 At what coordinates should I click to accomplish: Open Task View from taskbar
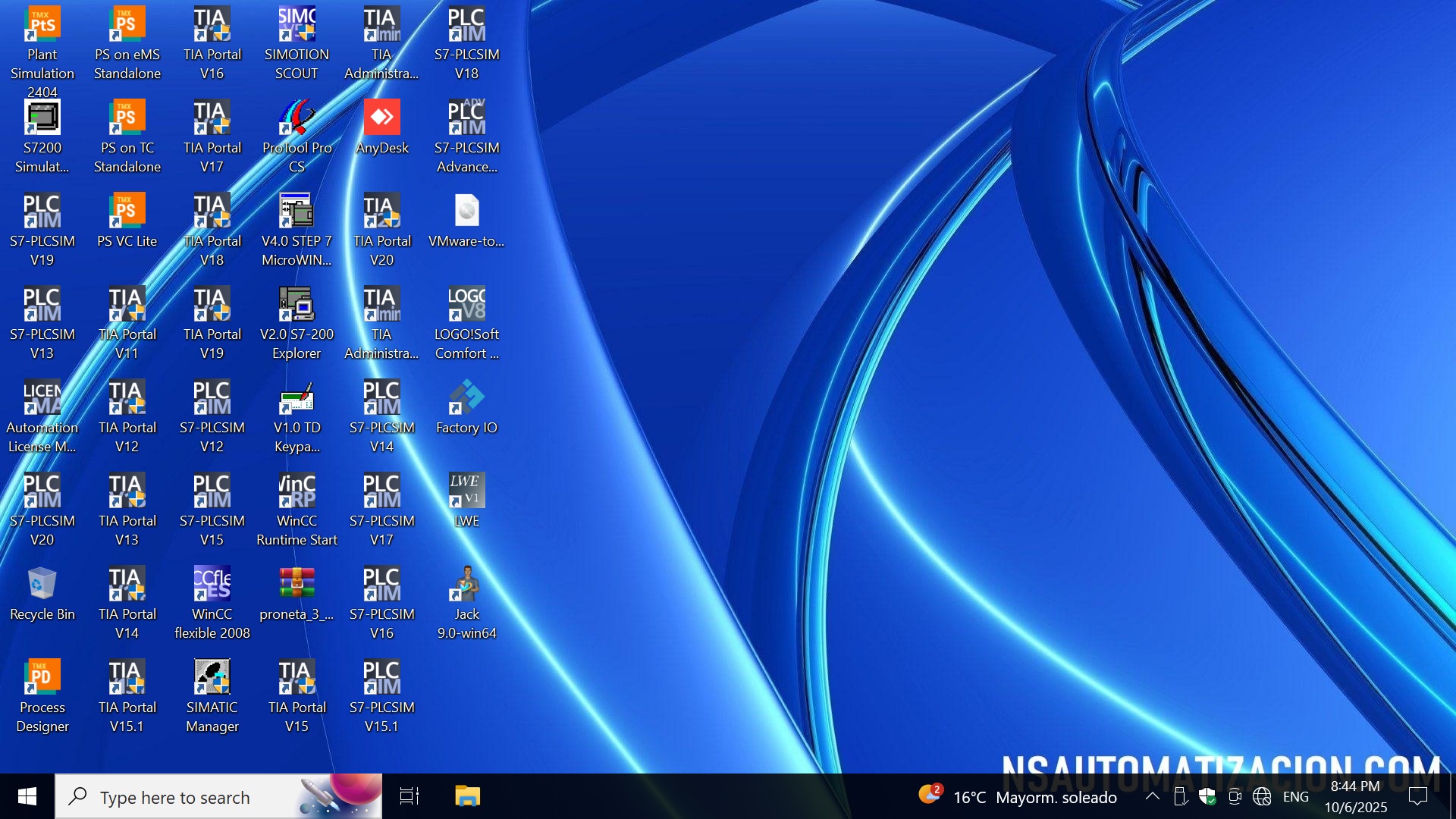(x=409, y=796)
